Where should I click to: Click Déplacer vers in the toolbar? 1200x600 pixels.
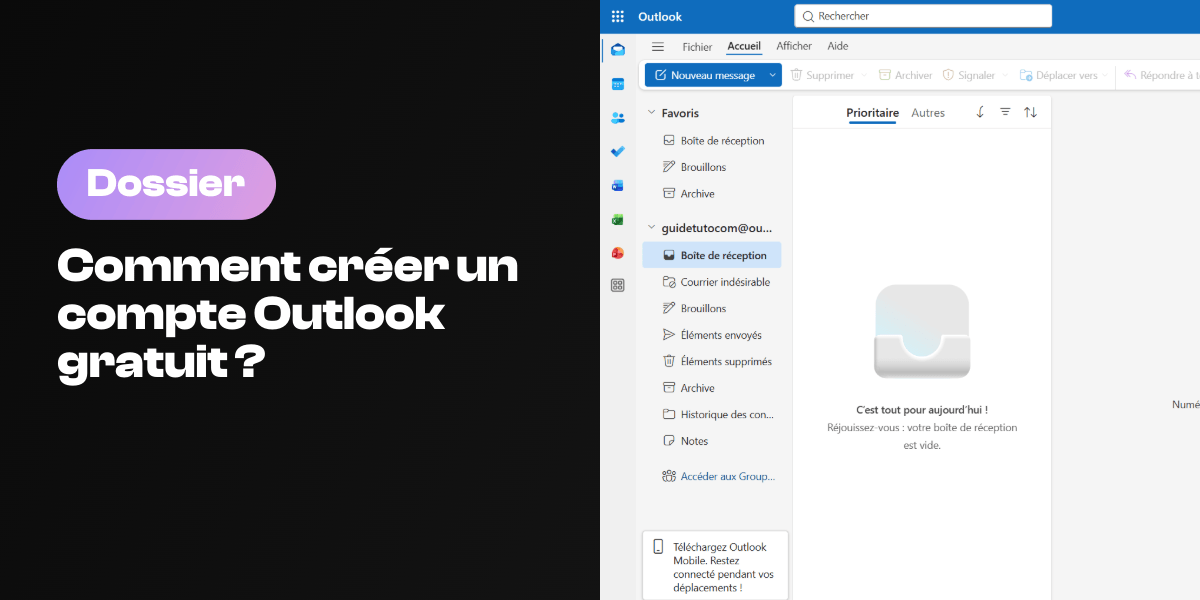pyautogui.click(x=1058, y=75)
